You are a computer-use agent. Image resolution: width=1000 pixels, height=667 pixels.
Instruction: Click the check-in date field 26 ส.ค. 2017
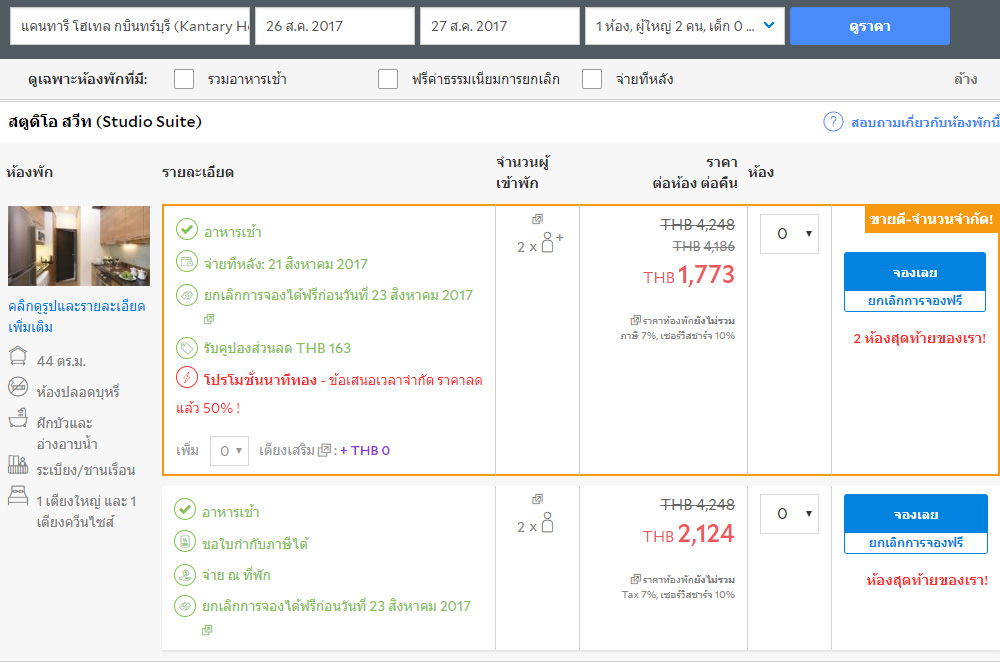334,26
